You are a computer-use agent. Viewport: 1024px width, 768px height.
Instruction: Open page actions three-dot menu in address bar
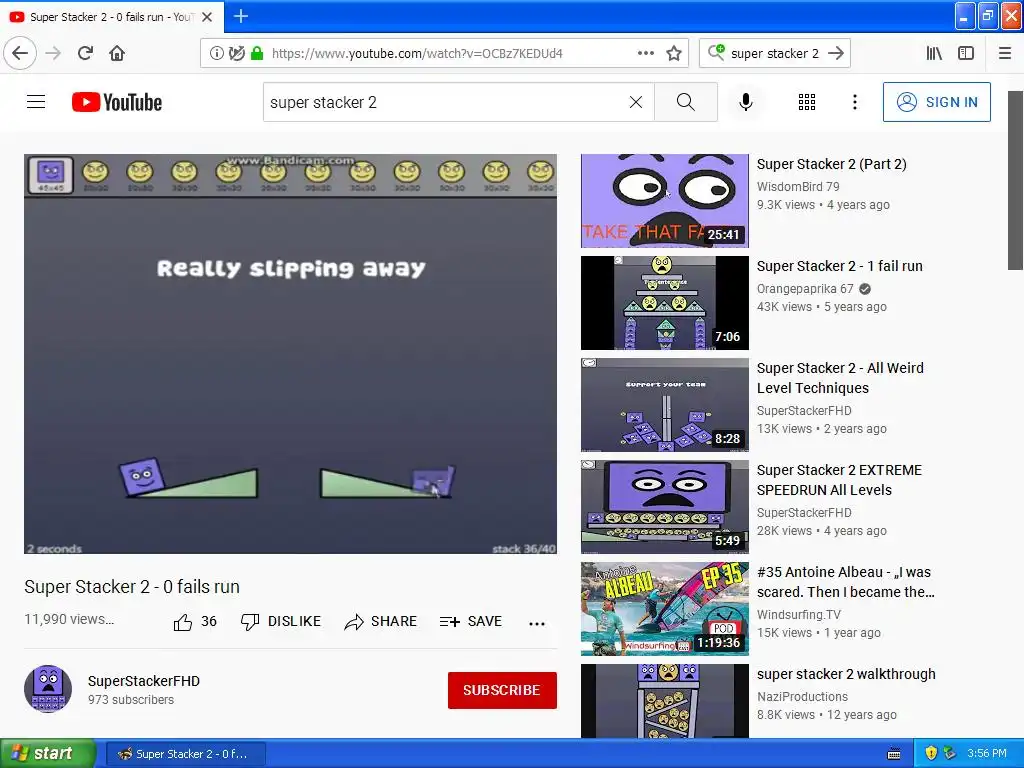point(646,53)
